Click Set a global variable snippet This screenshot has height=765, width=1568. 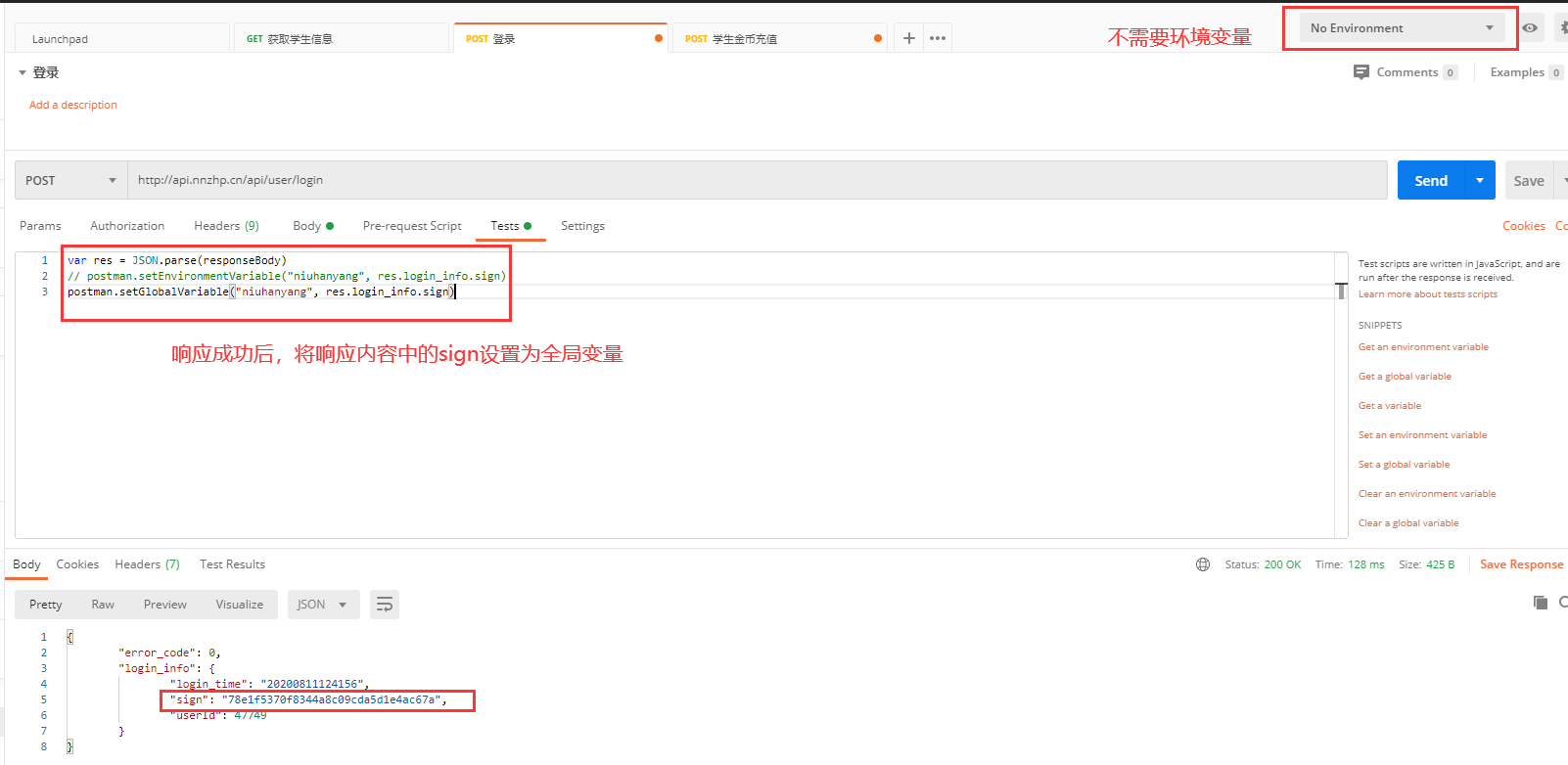(1404, 465)
